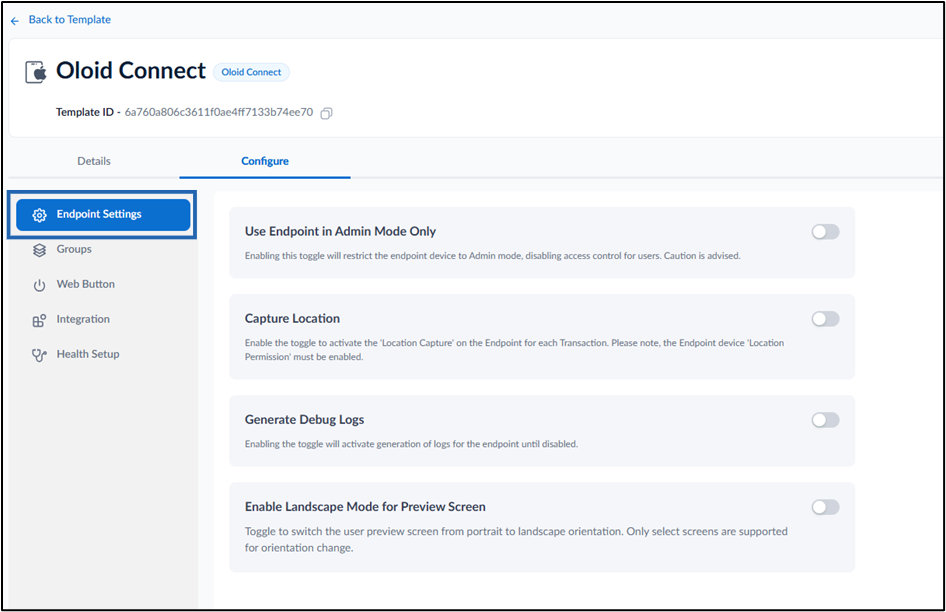946x612 pixels.
Task: Click the back arrow icon
Action: tap(15, 21)
